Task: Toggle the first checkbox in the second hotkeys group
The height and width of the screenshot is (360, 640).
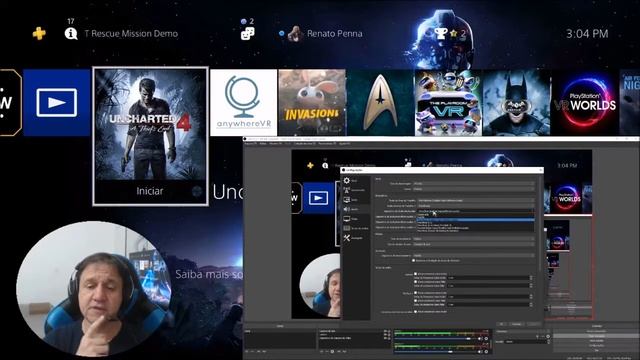Action: (x=416, y=293)
